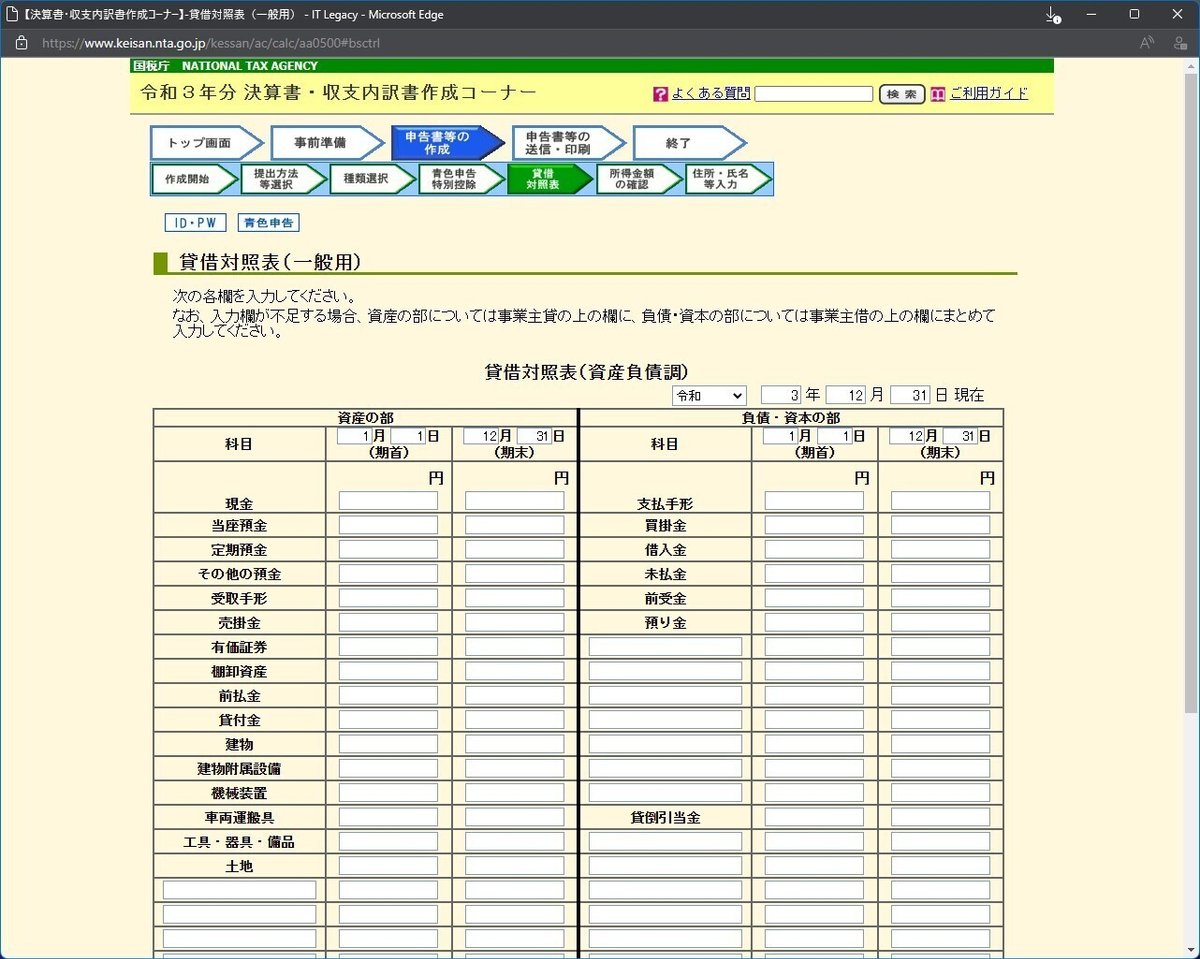Click first blank liability name field below 預り金

click(665, 647)
